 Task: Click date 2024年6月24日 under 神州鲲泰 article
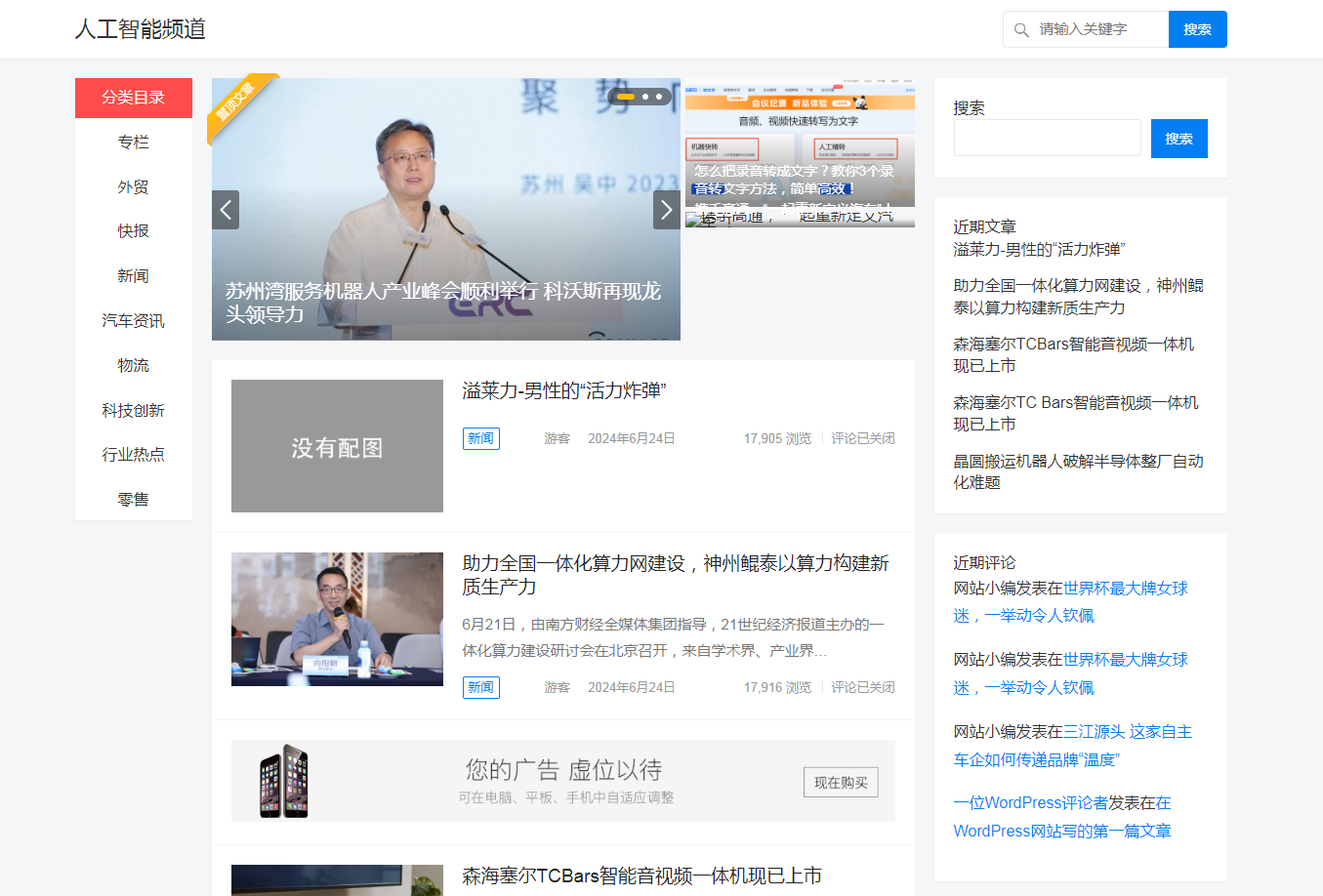(632, 687)
